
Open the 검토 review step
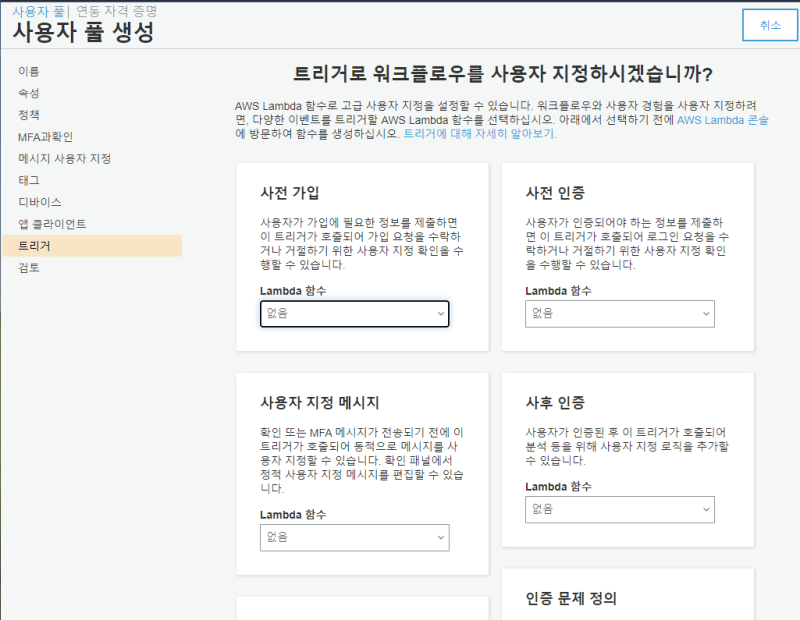point(29,268)
